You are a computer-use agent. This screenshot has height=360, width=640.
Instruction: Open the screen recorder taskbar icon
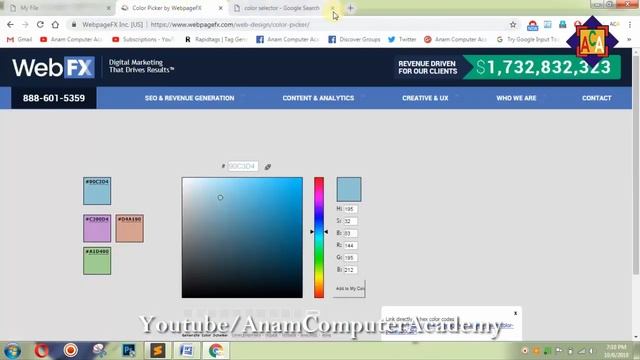pos(71,351)
